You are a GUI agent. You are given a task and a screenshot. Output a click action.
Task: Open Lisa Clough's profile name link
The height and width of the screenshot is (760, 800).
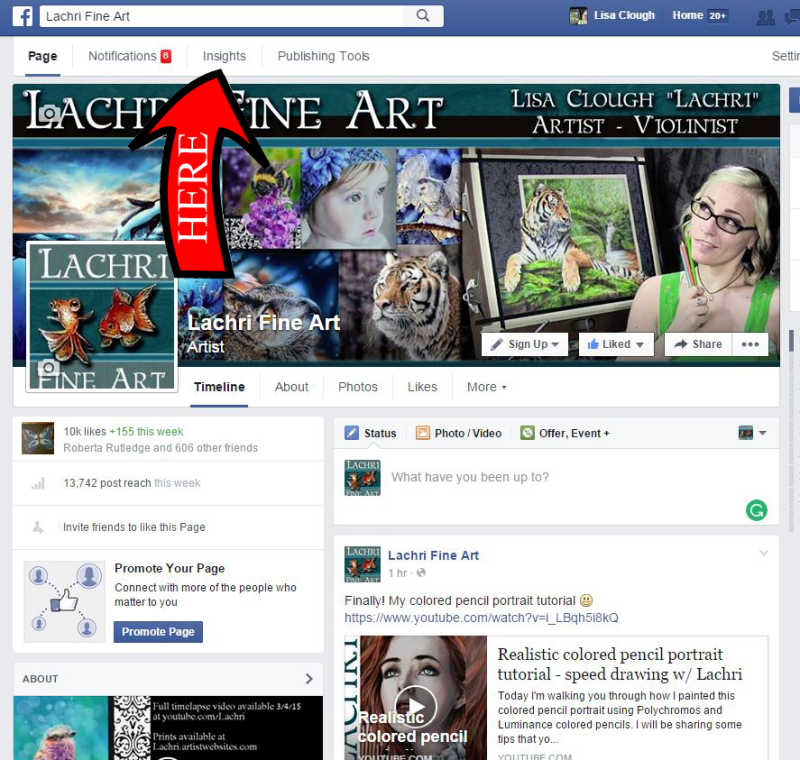pyautogui.click(x=624, y=15)
